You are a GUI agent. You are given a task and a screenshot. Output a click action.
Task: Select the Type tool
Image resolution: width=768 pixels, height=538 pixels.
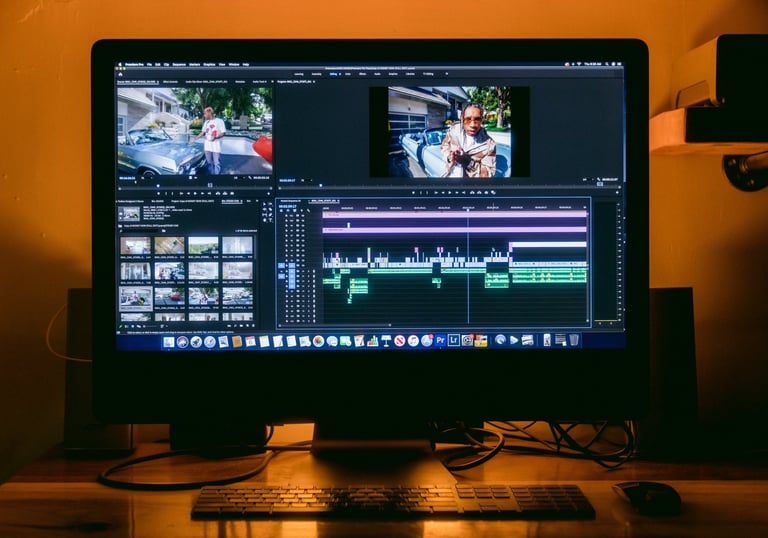(x=270, y=220)
